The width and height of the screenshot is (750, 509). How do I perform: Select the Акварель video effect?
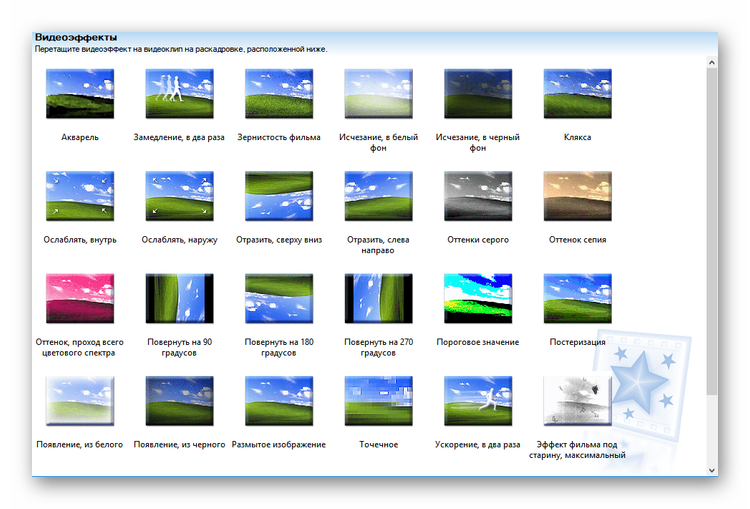pyautogui.click(x=80, y=94)
